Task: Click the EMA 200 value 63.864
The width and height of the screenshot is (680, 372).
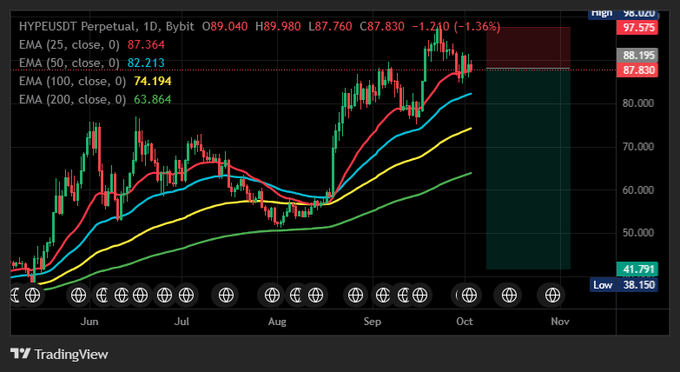Action: coord(153,99)
